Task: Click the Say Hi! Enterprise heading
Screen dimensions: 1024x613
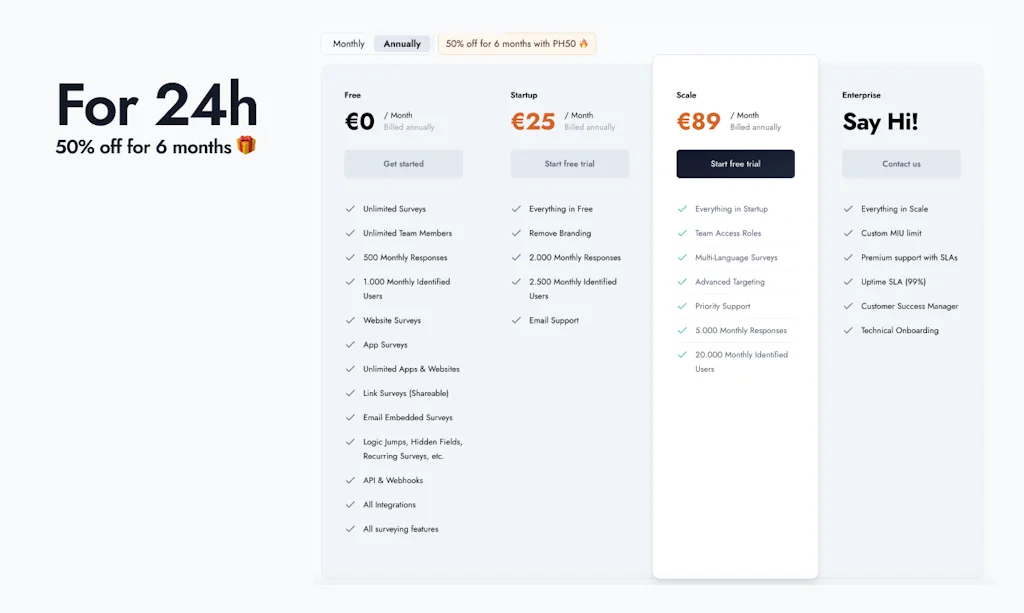Action: pyautogui.click(x=880, y=122)
